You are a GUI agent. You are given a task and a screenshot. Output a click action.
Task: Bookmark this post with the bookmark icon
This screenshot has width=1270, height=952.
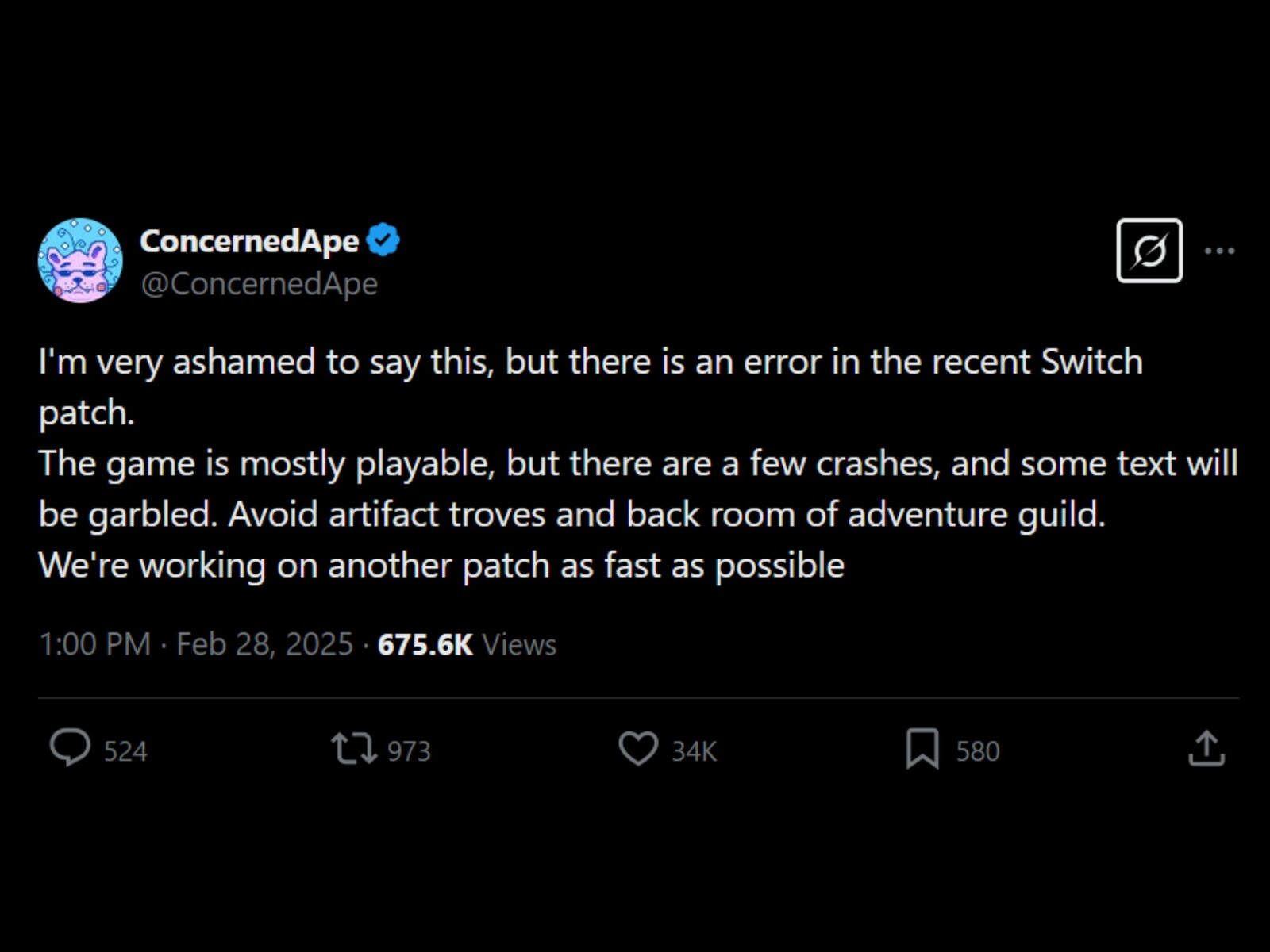click(x=922, y=748)
